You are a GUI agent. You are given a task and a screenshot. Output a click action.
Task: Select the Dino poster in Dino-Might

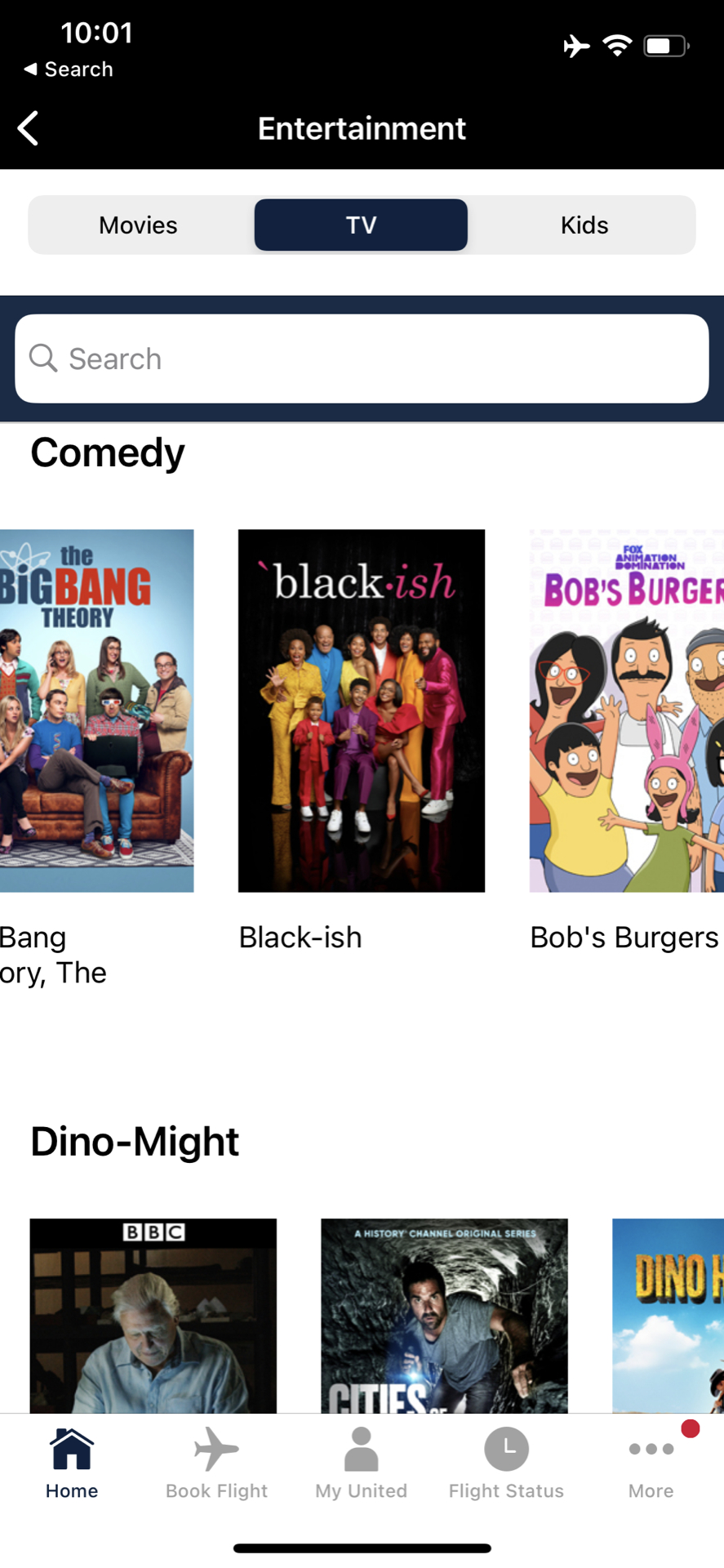pyautogui.click(x=668, y=1316)
